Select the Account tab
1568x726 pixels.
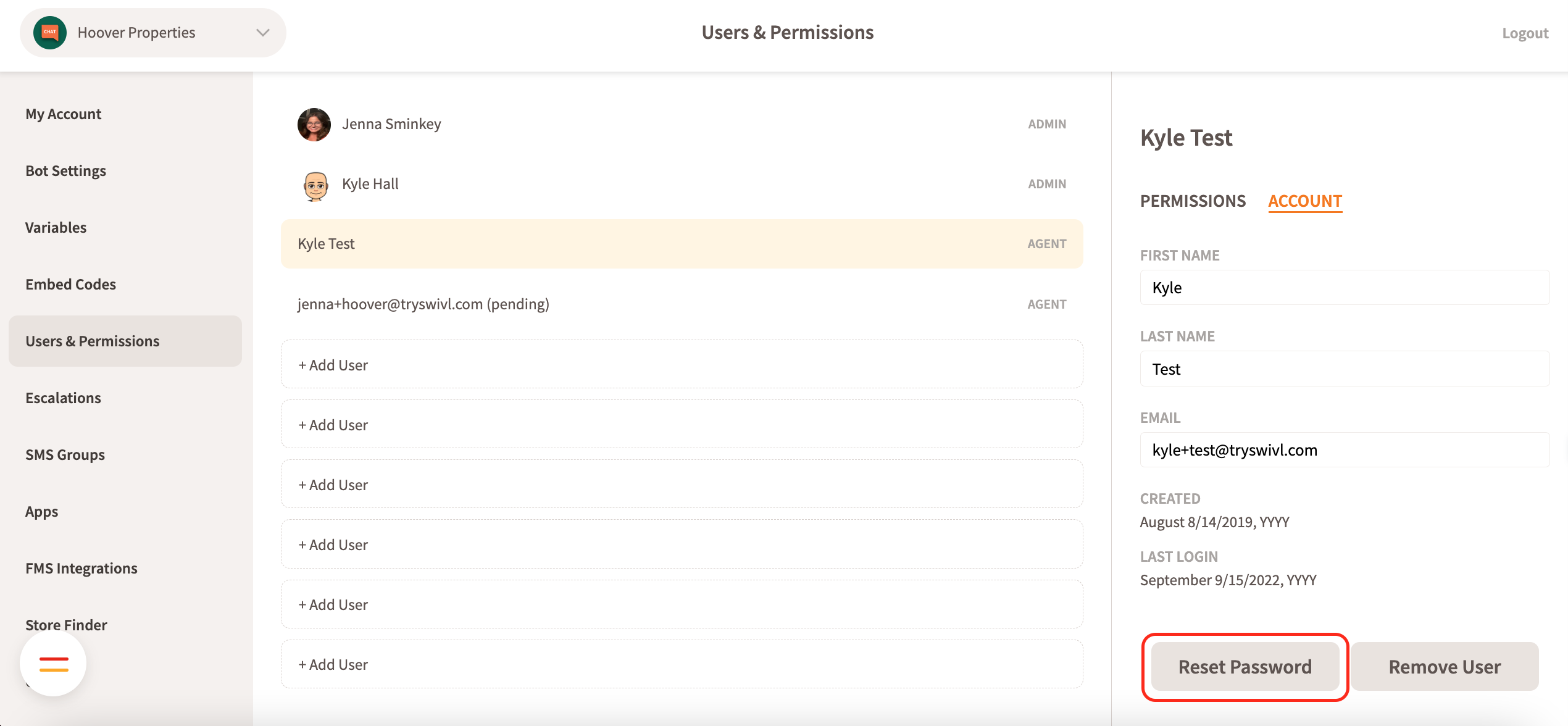coord(1304,201)
